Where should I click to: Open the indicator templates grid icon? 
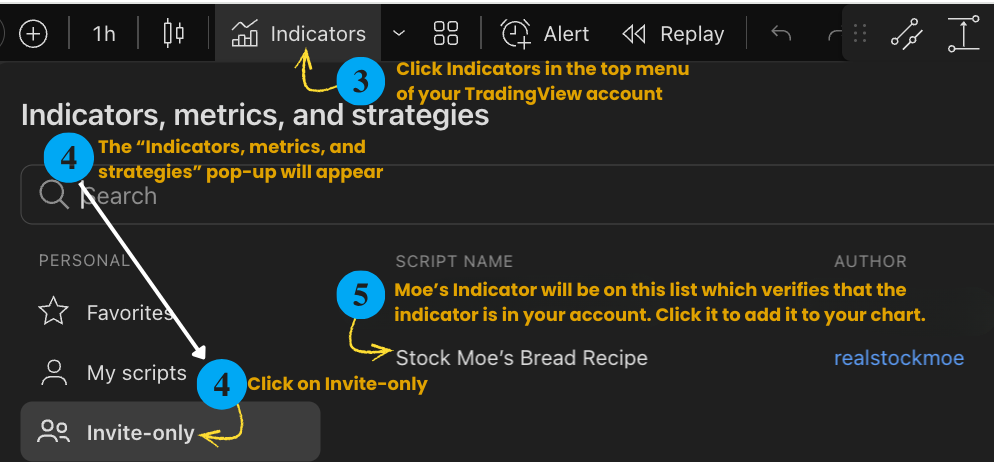point(446,34)
